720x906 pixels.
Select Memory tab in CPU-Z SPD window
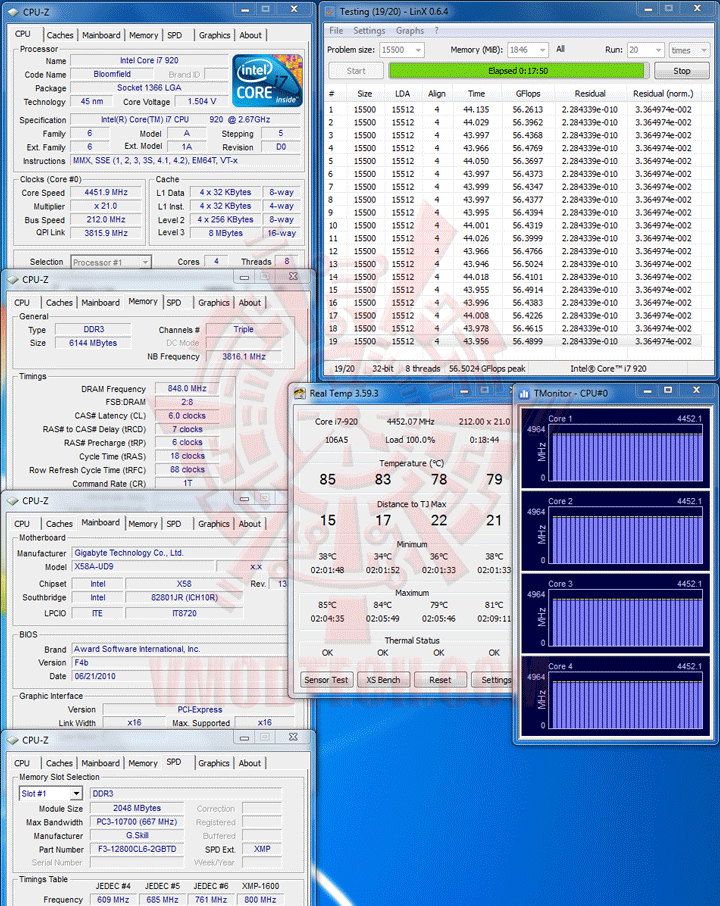(142, 763)
